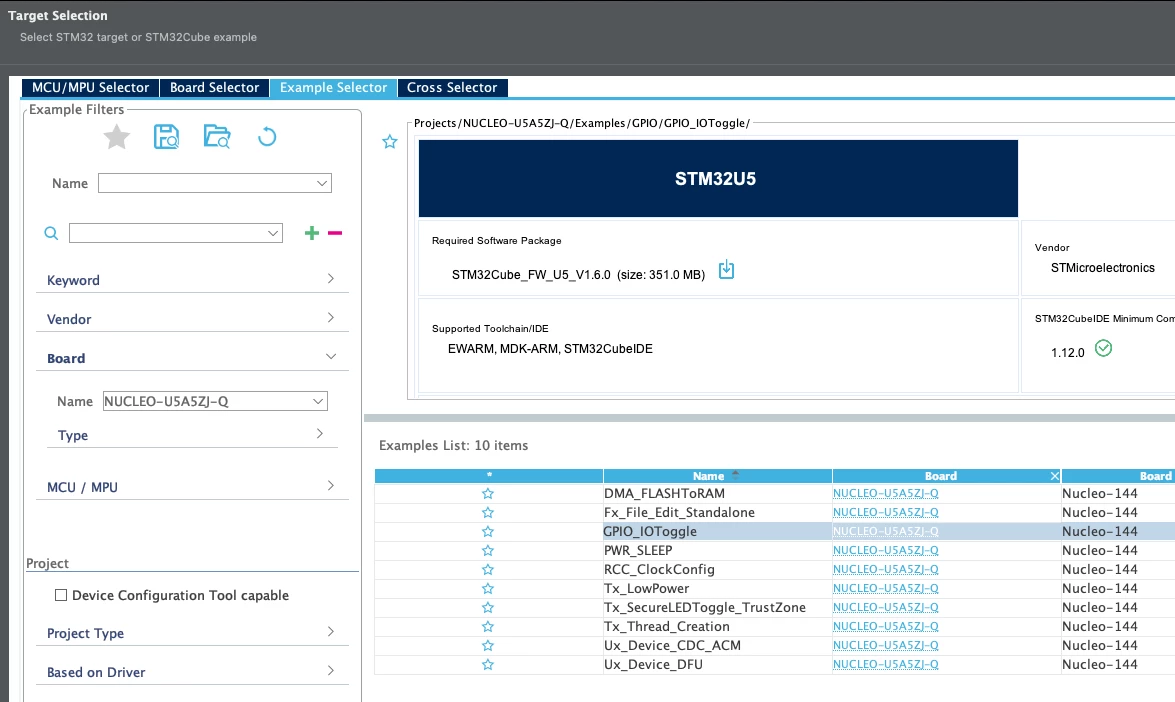Download the STM32Cube_FW_U5_V1.6.0 package
The width and height of the screenshot is (1175, 702).
pyautogui.click(x=726, y=270)
